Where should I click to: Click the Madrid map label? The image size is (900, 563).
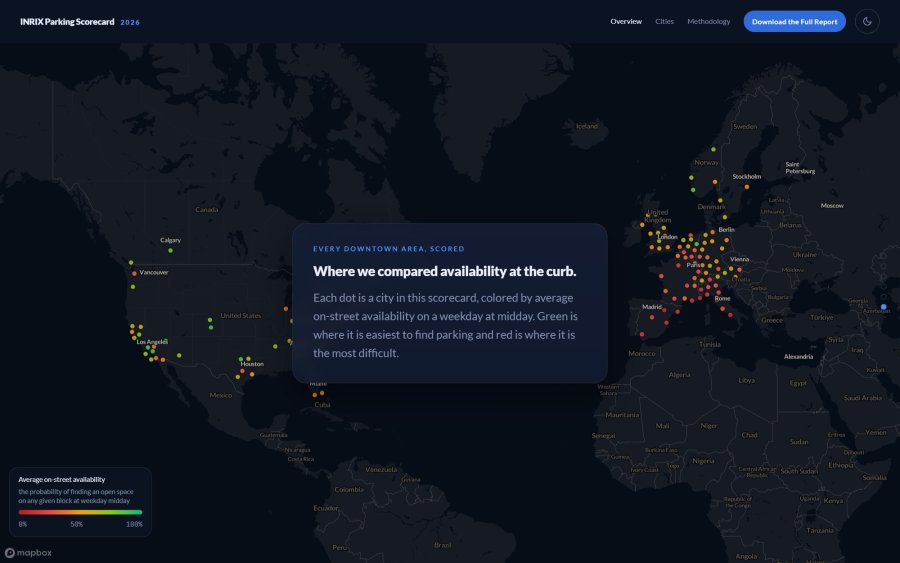pyautogui.click(x=652, y=307)
